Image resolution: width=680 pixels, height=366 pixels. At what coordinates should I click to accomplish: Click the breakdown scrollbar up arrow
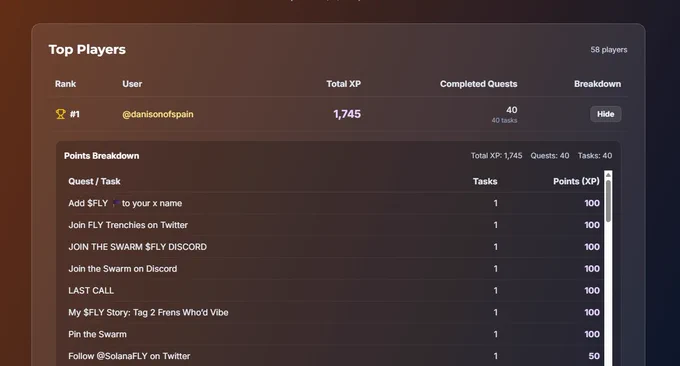(x=608, y=175)
